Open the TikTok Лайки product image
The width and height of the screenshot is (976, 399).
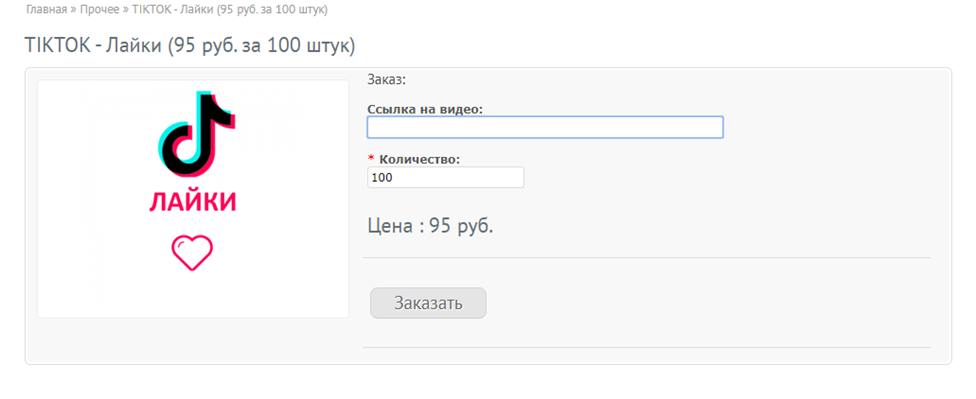pos(193,199)
